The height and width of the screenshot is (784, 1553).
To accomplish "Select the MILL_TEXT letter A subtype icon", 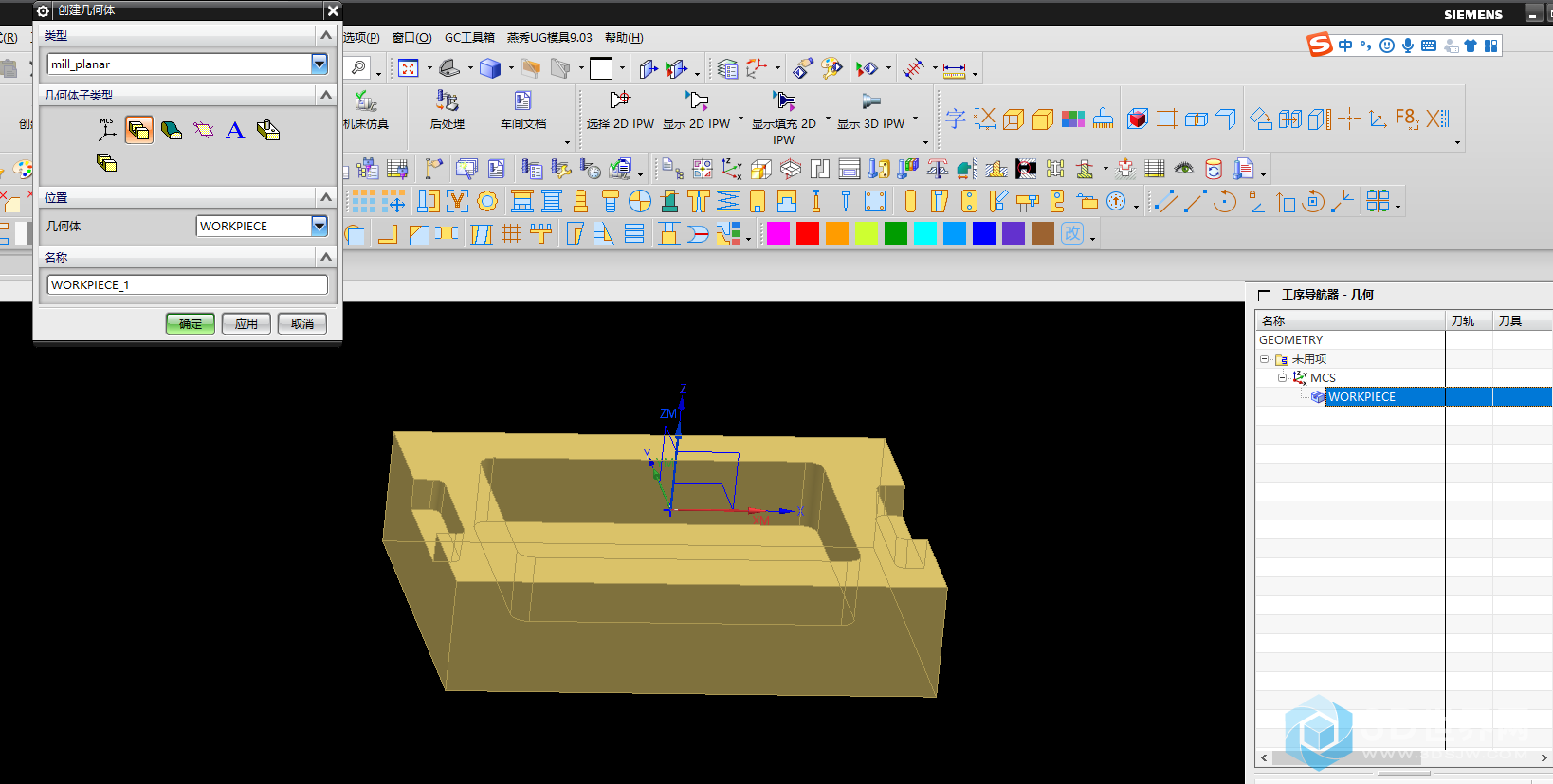I will point(235,130).
